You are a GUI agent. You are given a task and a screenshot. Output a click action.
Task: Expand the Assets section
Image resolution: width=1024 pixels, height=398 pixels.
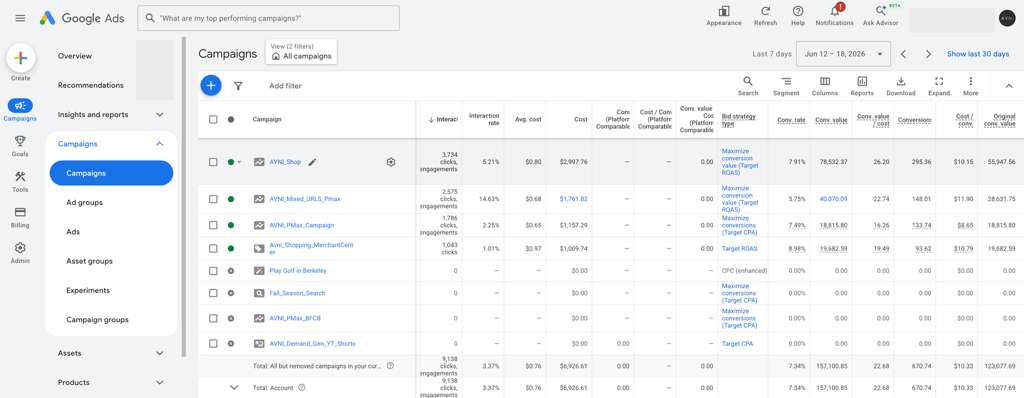click(159, 353)
